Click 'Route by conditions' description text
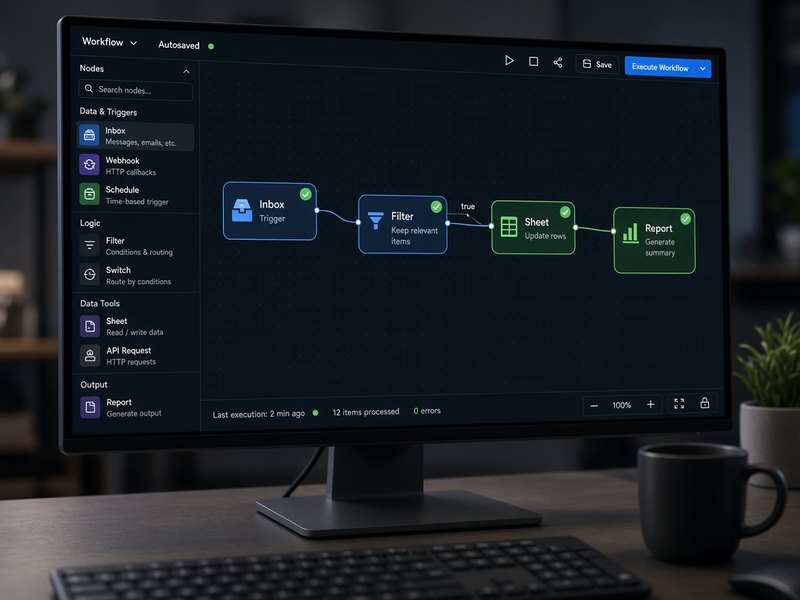Viewport: 800px width, 600px height. coord(138,282)
